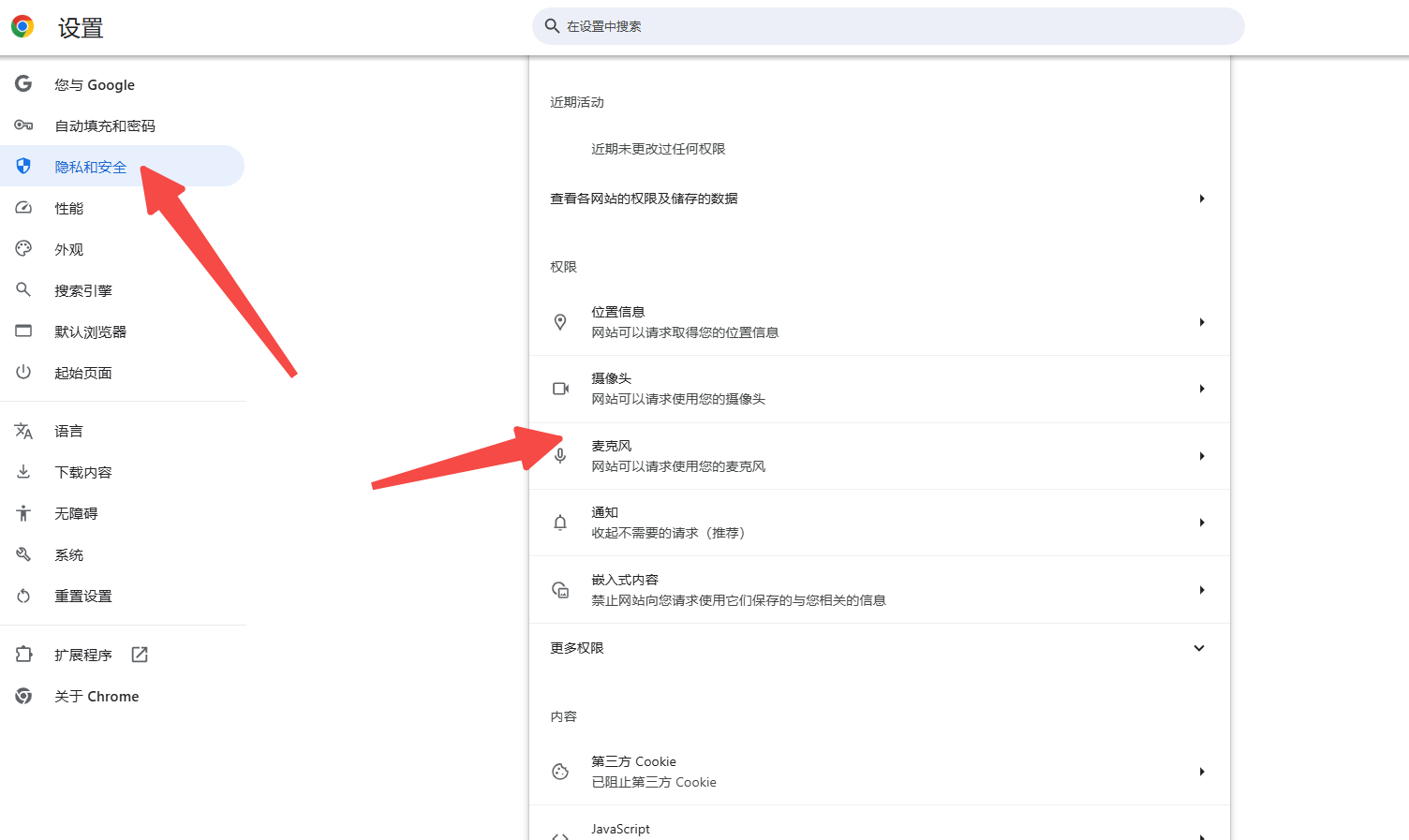Open 起始页面 settings section
The image size is (1409, 840).
click(122, 373)
